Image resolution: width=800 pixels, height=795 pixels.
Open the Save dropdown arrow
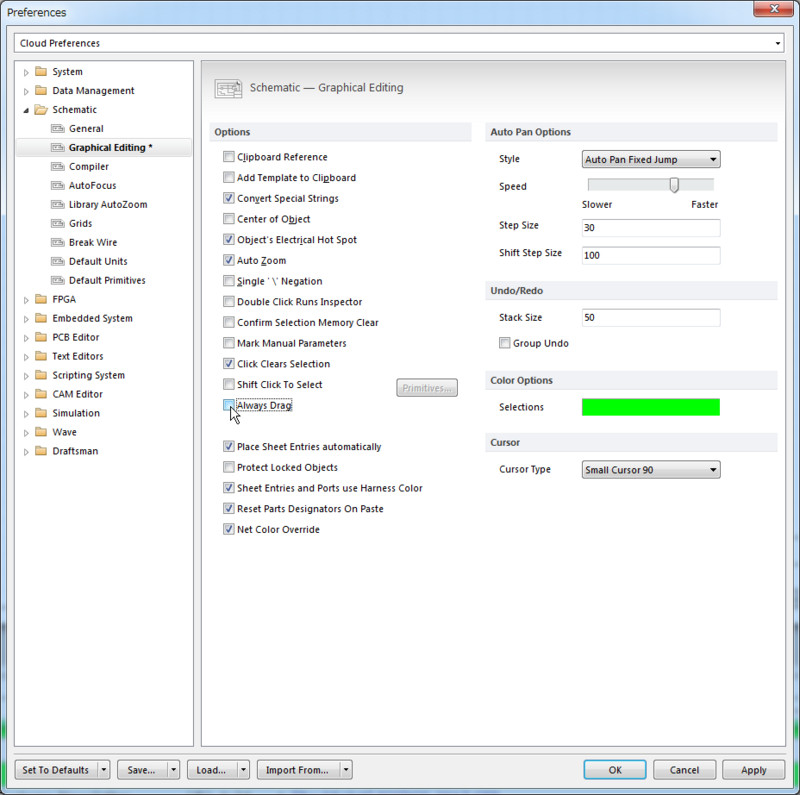173,769
